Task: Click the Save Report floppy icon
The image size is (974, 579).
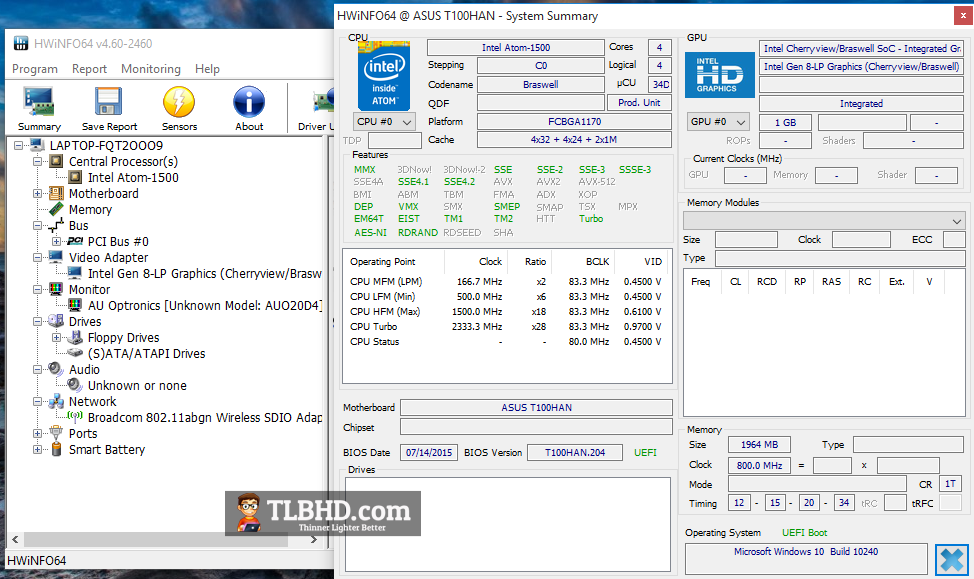Action: 109,102
